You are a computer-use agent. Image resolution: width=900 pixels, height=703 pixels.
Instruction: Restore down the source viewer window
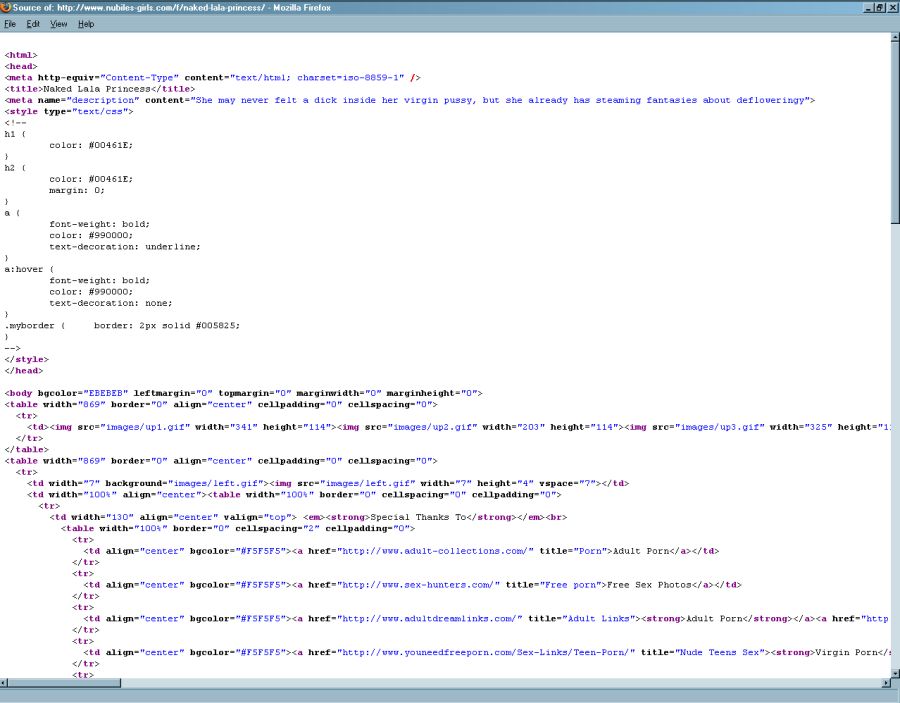click(879, 7)
